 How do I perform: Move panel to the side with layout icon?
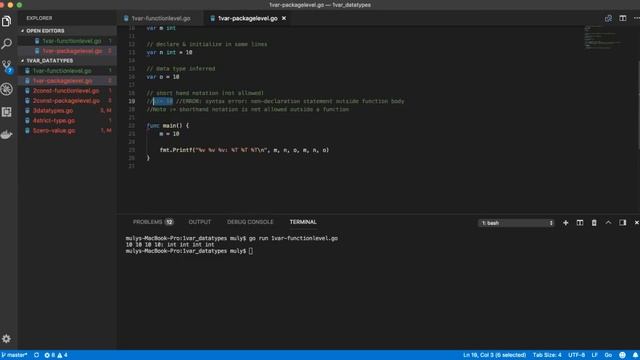click(x=622, y=223)
